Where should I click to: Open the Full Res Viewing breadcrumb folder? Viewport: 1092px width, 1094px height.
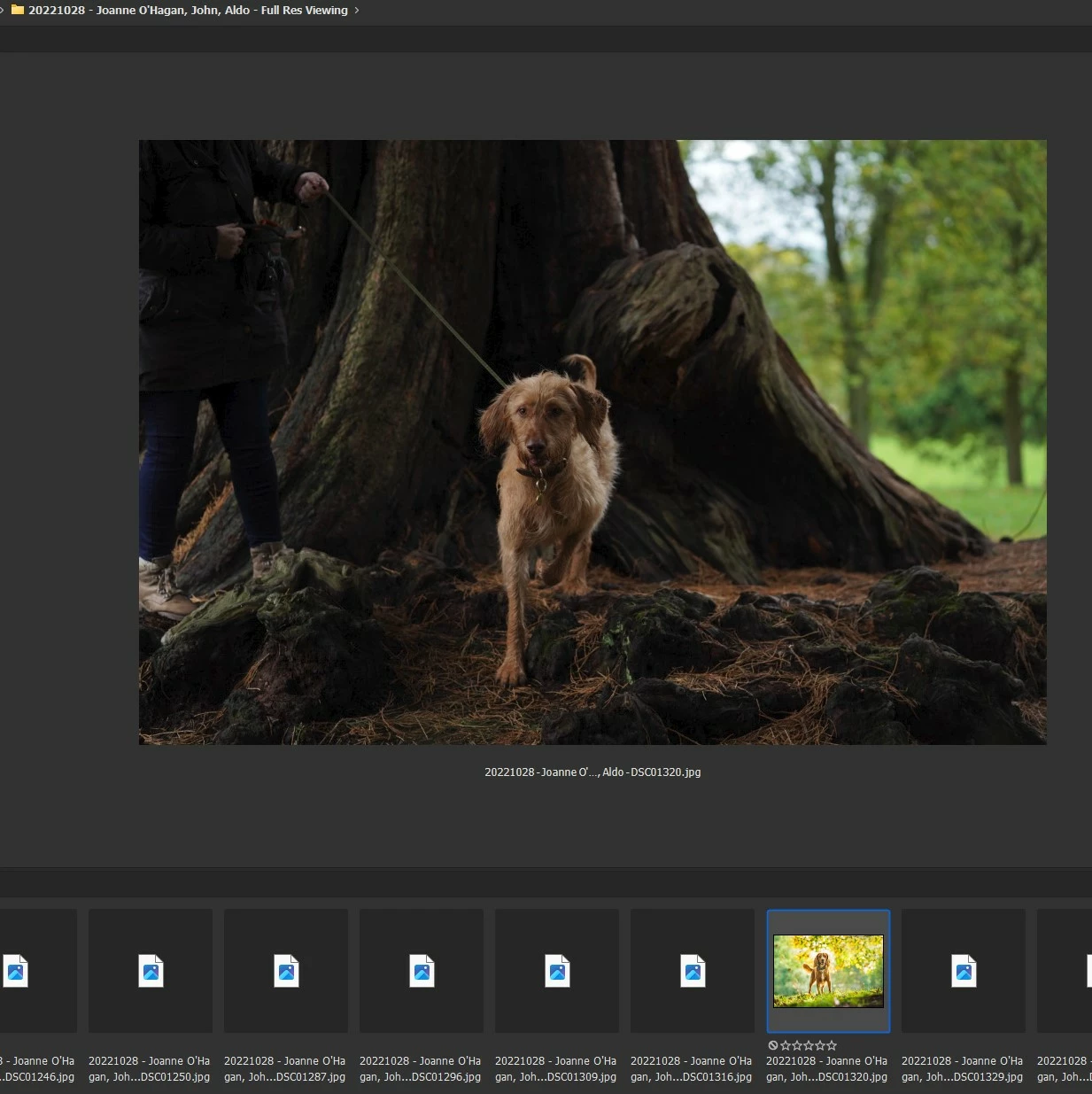pos(188,11)
